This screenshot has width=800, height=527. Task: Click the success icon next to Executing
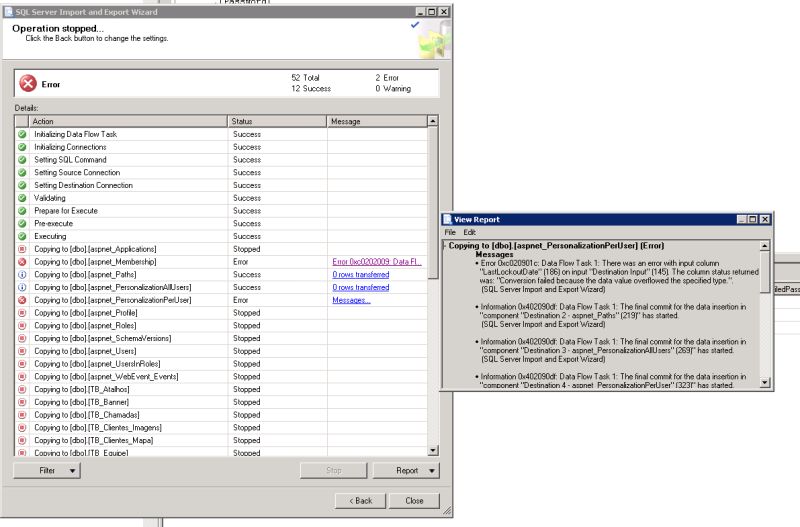(x=22, y=236)
